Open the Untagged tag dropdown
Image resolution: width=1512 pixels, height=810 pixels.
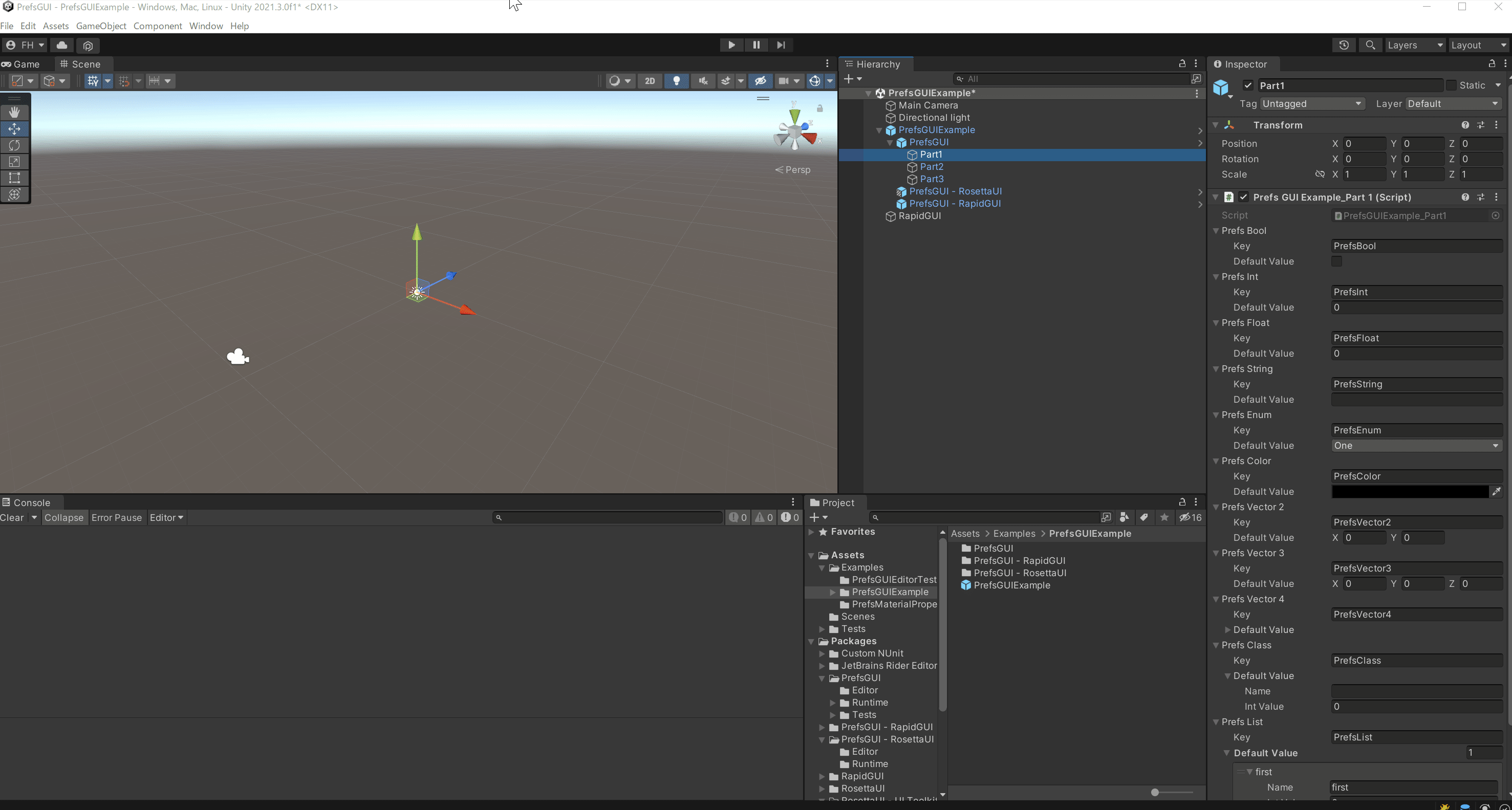1311,104
